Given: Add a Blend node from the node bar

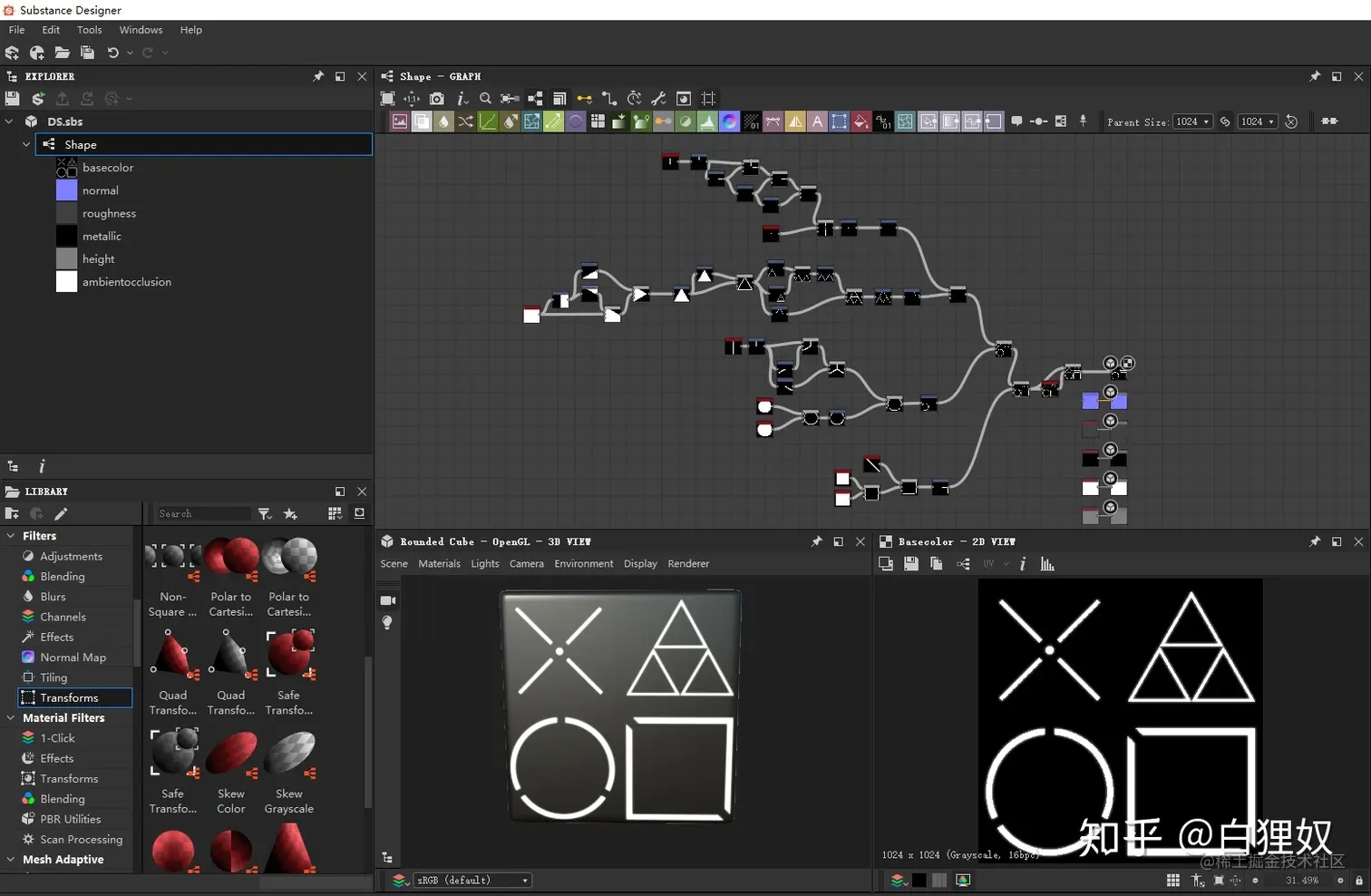Looking at the screenshot, I should (422, 122).
